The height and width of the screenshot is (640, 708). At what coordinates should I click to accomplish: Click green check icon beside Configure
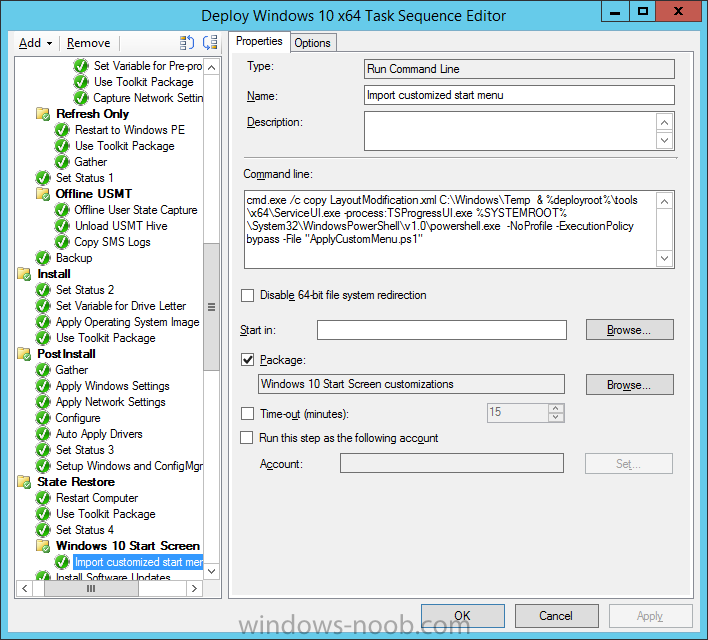[x=43, y=418]
